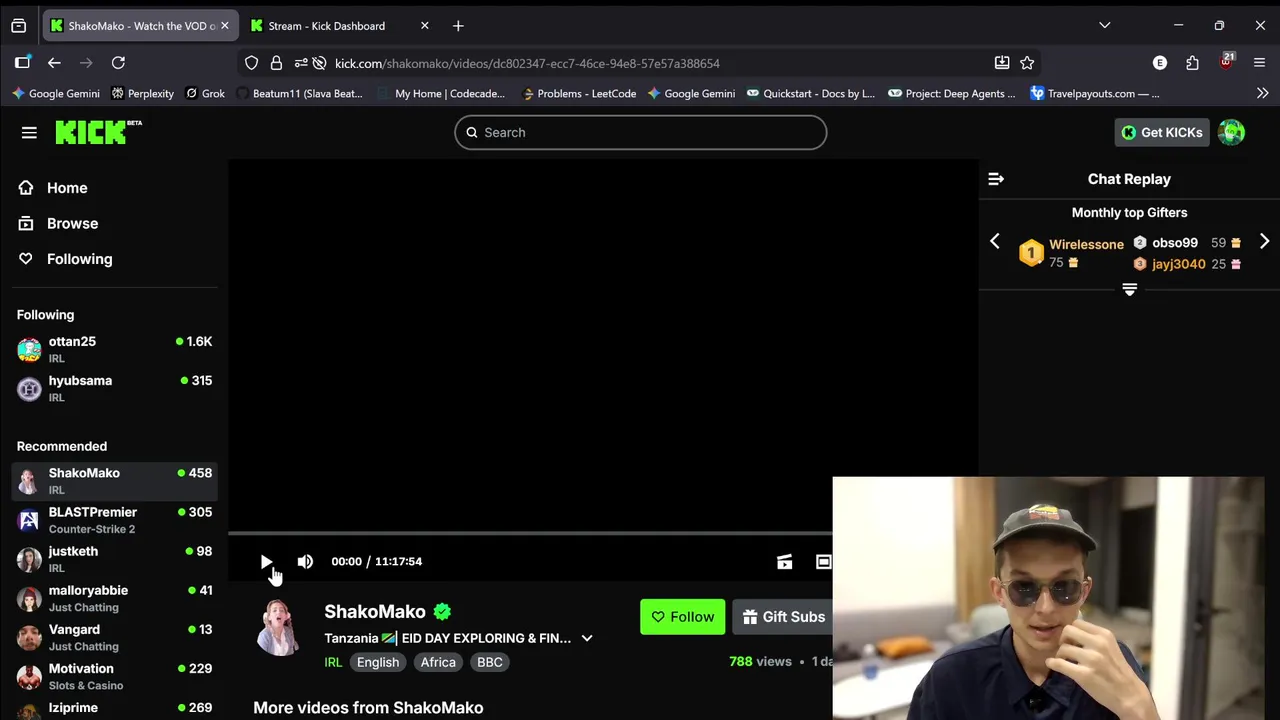This screenshot has width=1280, height=720.
Task: Show more bookmarks overflow chevron
Action: pyautogui.click(x=1262, y=93)
